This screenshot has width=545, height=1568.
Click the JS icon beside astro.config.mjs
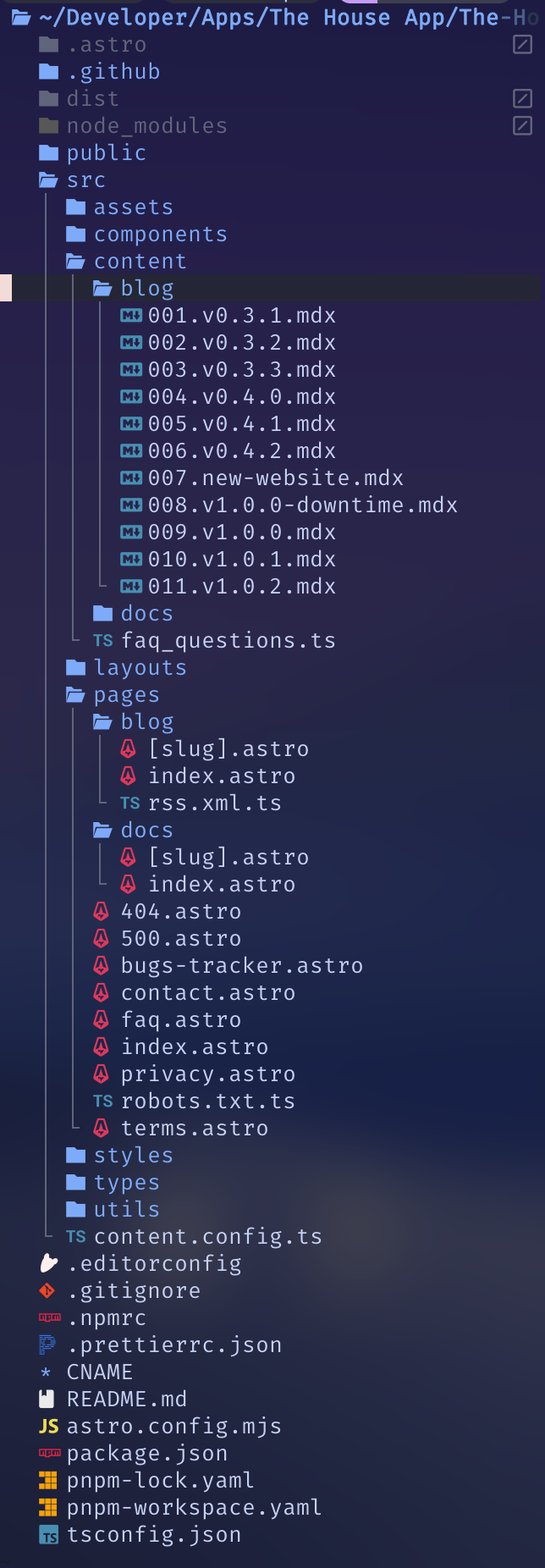49,1427
